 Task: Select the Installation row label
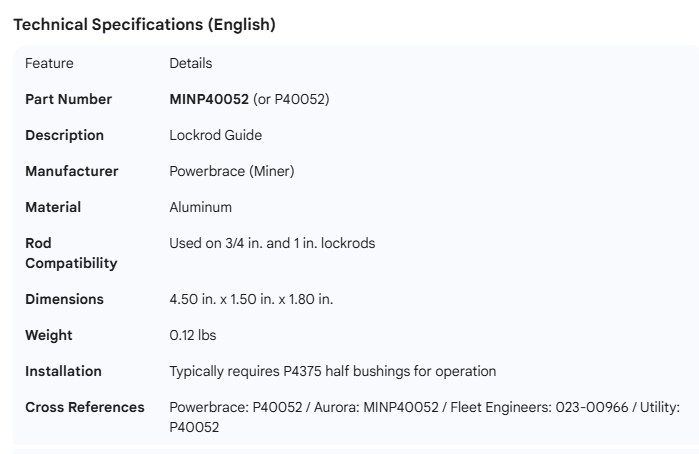63,371
